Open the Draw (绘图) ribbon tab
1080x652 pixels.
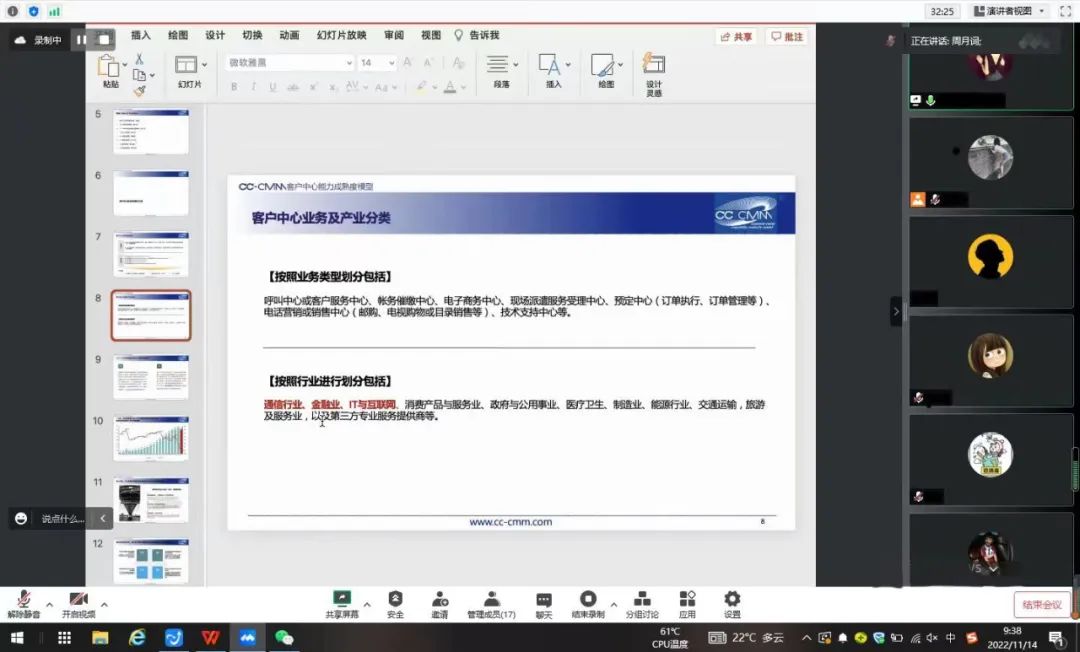178,35
